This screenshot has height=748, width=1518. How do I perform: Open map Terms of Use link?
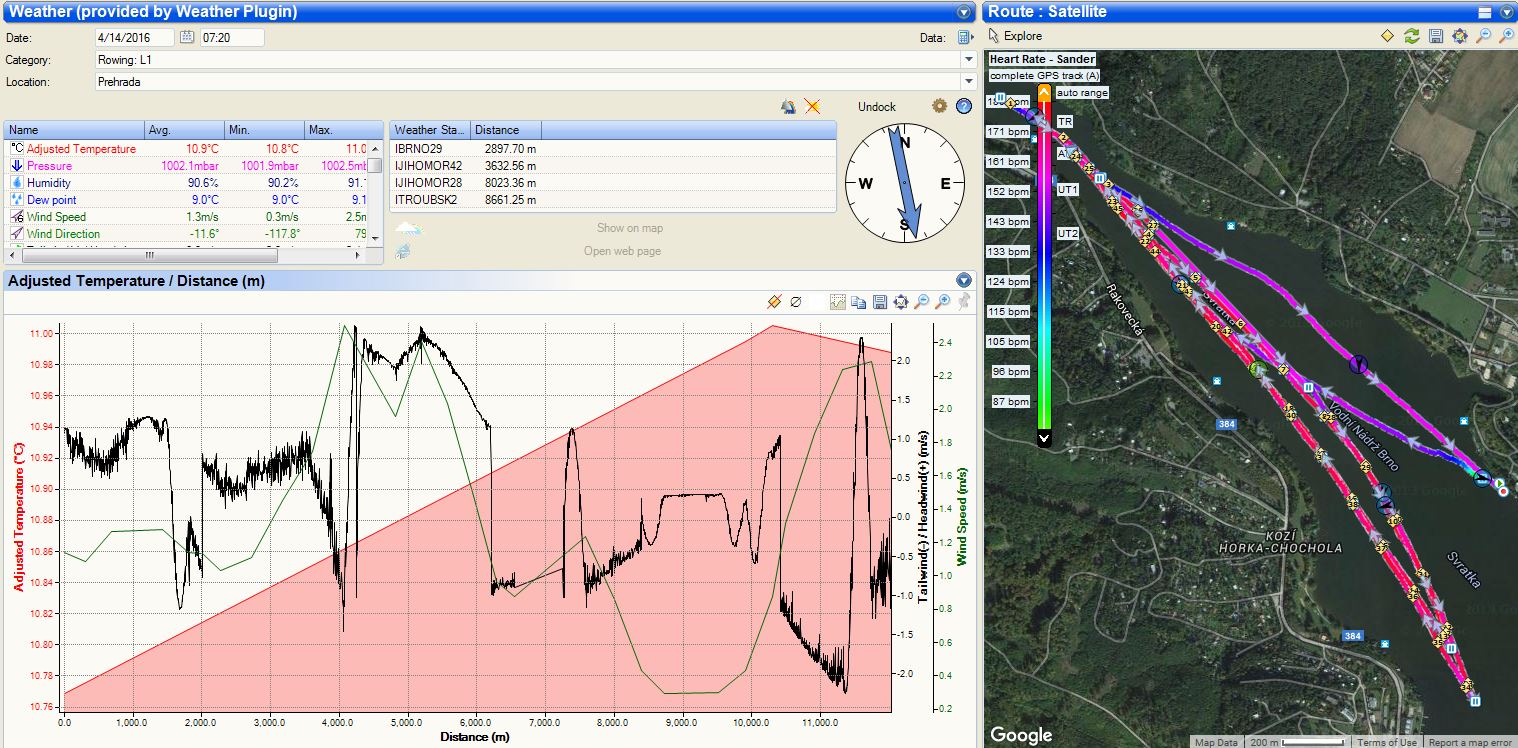click(x=1386, y=742)
